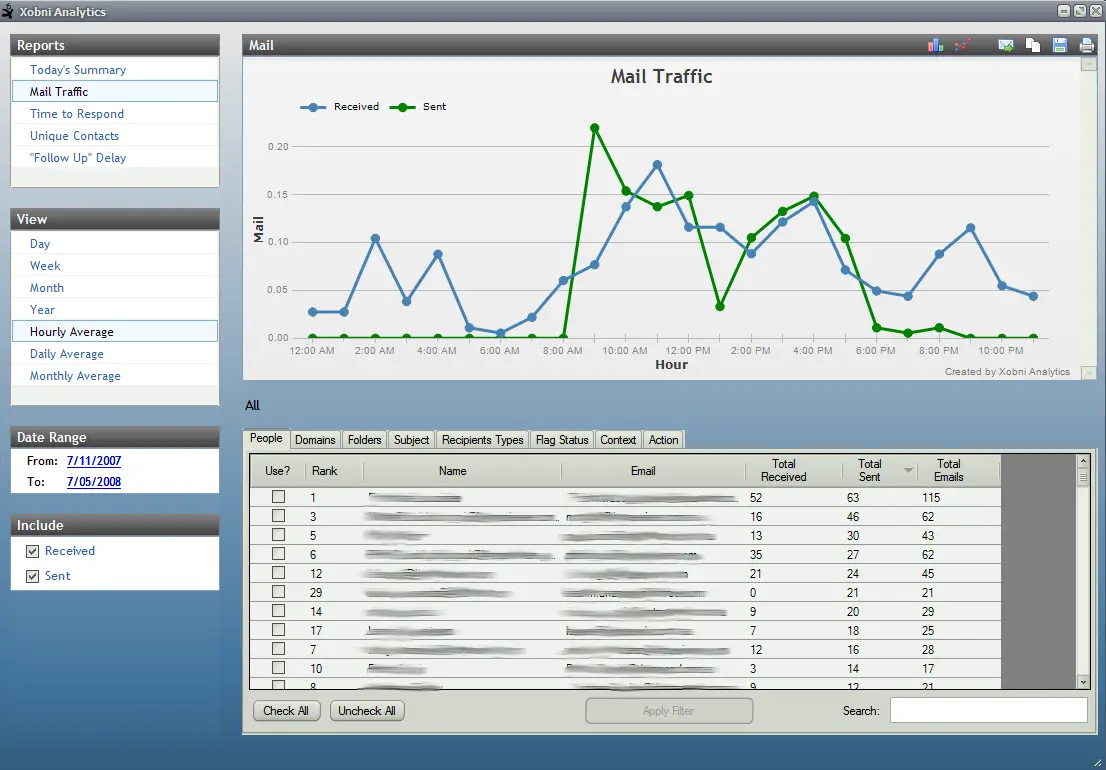Switch to the People tab
Viewport: 1106px width, 770px height.
point(266,438)
